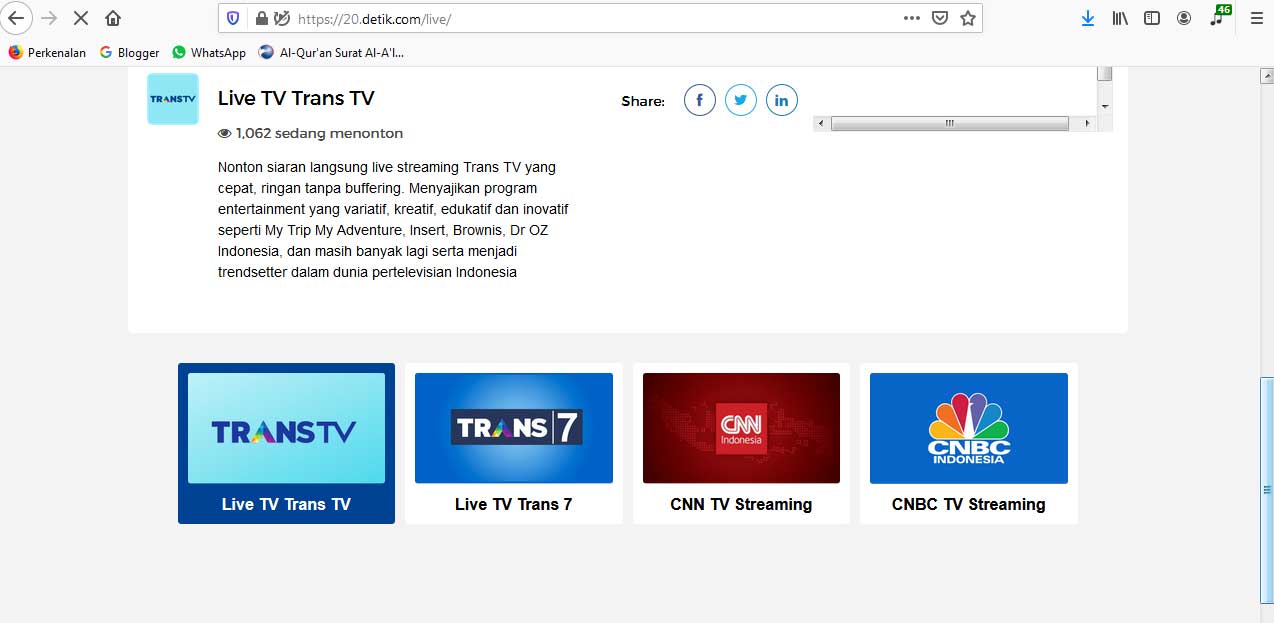Click the eye icon beside viewer count

tap(225, 133)
